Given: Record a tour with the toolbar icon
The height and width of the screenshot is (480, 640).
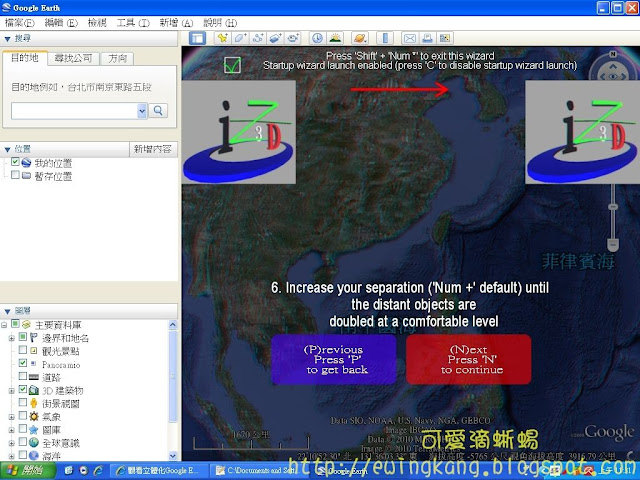Looking at the screenshot, I should click(x=293, y=38).
